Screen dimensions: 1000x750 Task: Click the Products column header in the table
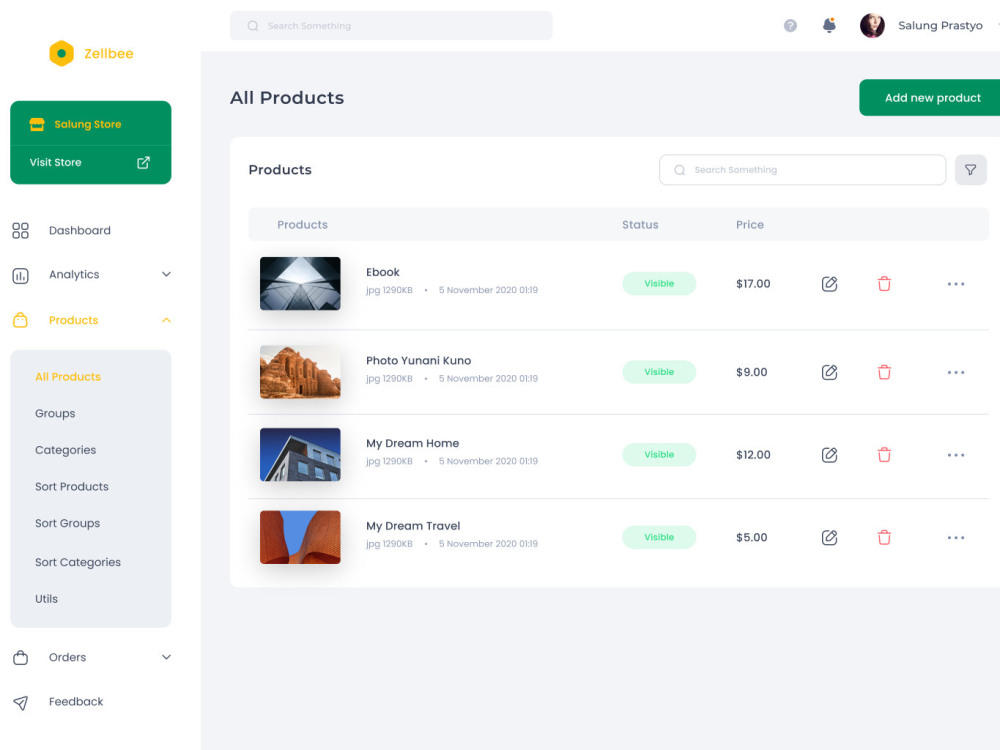click(x=302, y=224)
